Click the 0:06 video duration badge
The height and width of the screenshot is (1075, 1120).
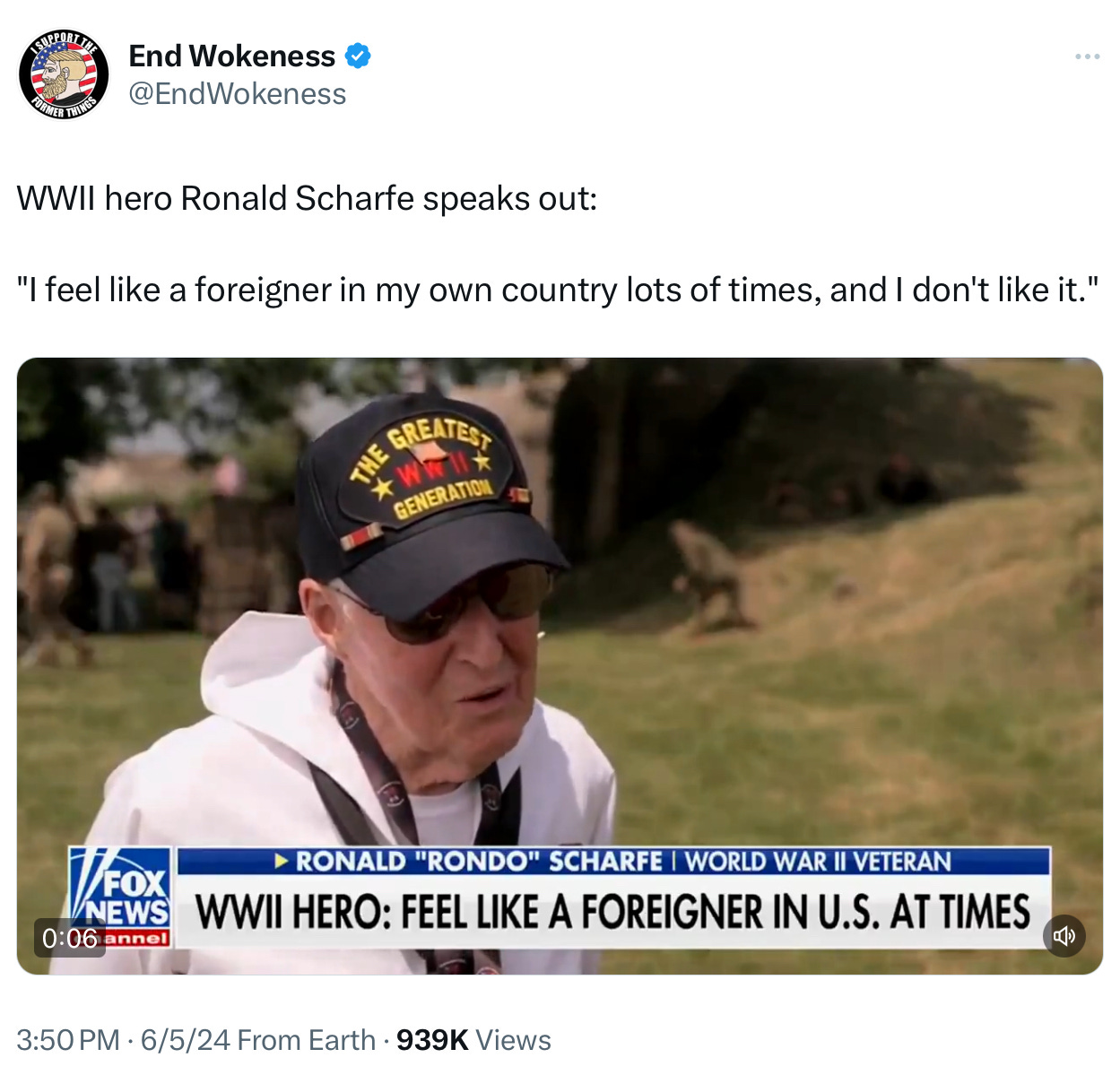(x=70, y=938)
